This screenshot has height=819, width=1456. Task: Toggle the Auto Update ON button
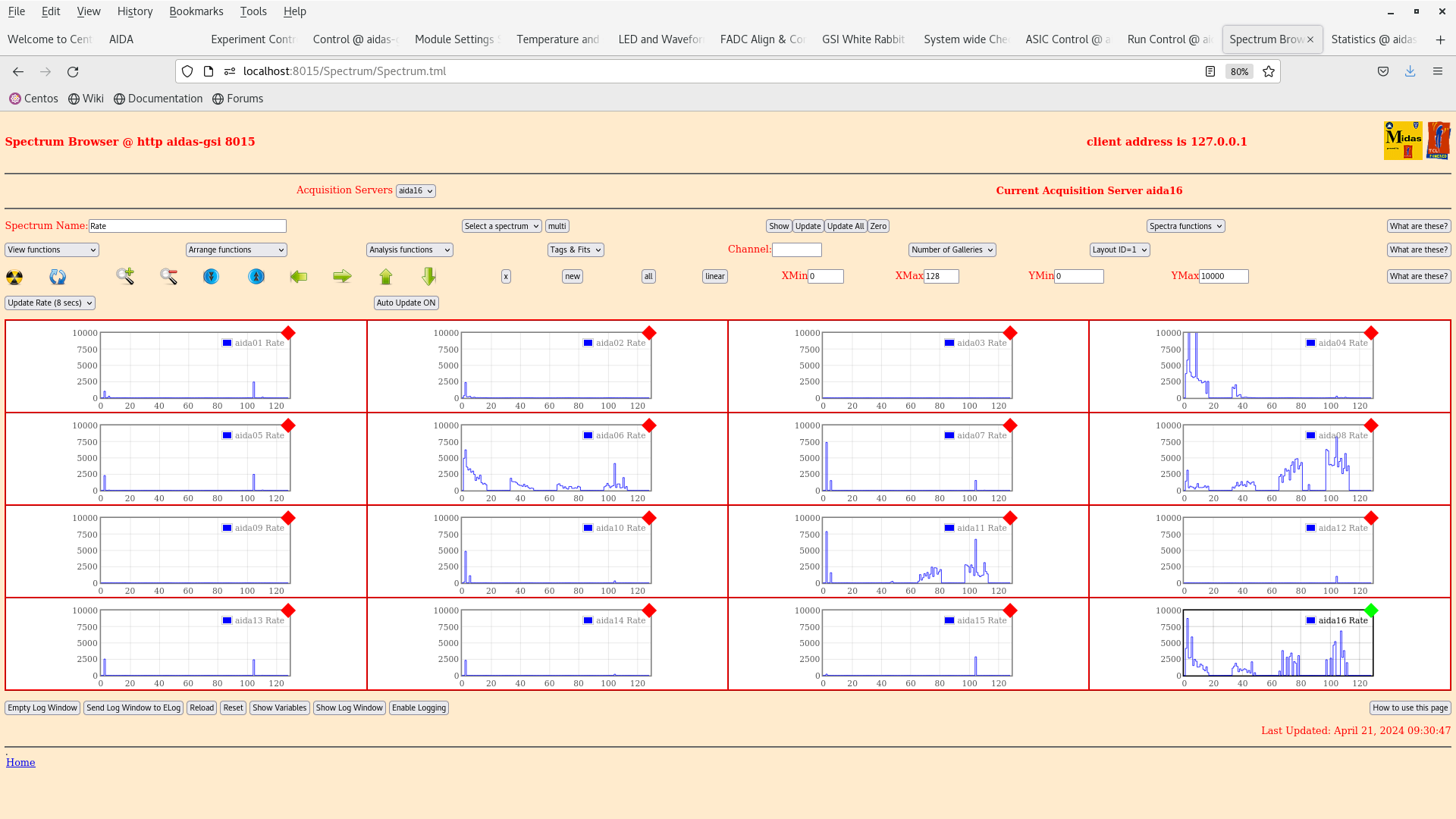pyautogui.click(x=406, y=303)
